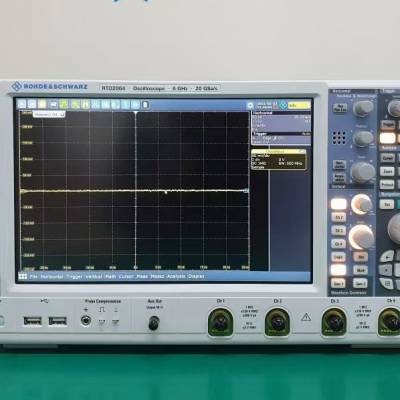This screenshot has width=400, height=400.
Task: Tap the cyan diamond icon in top toolbar
Action: [283, 105]
